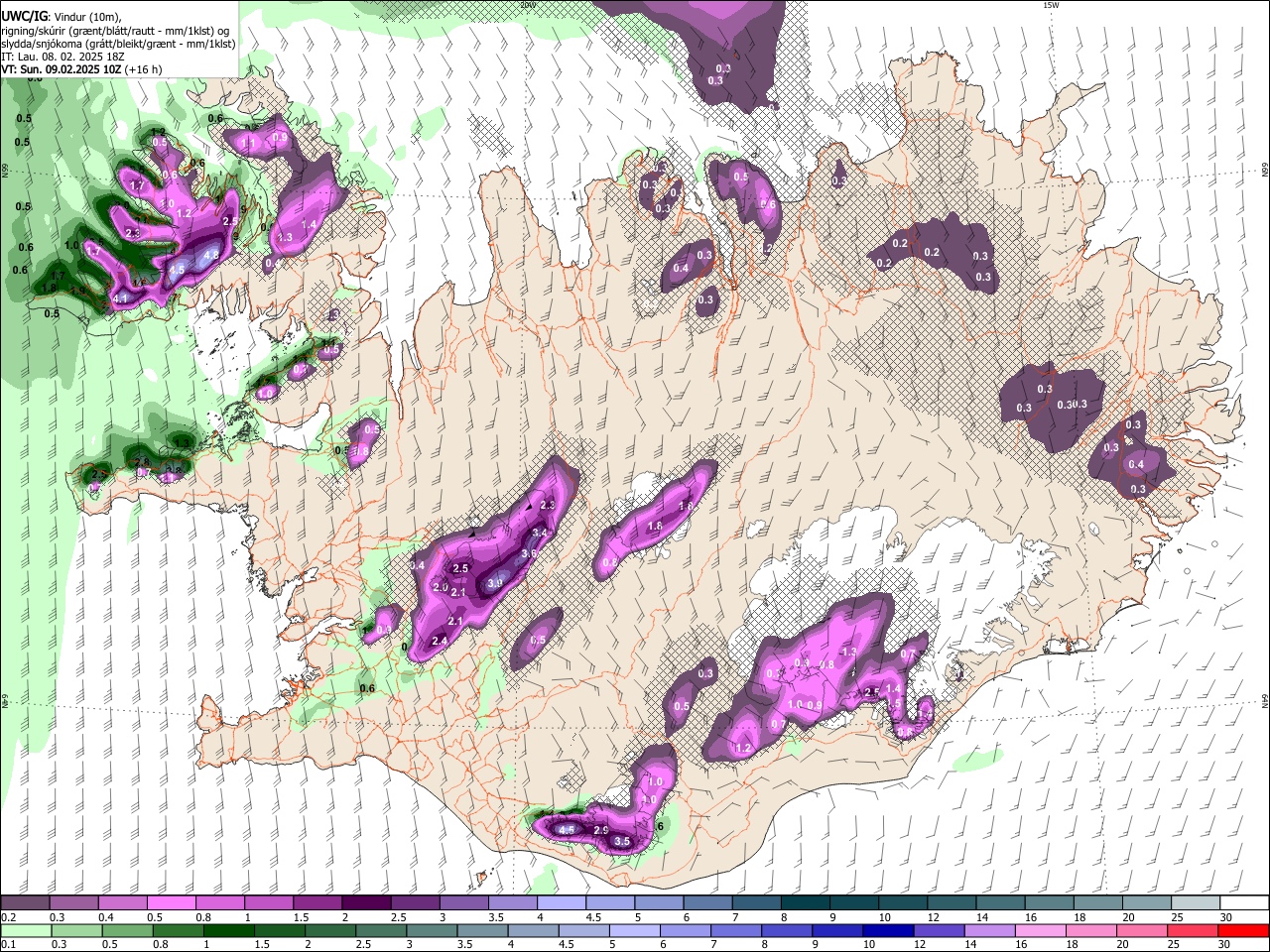1270x952 pixels.
Task: Click the dark teal 8 snow legend swatch
Action: point(804,903)
